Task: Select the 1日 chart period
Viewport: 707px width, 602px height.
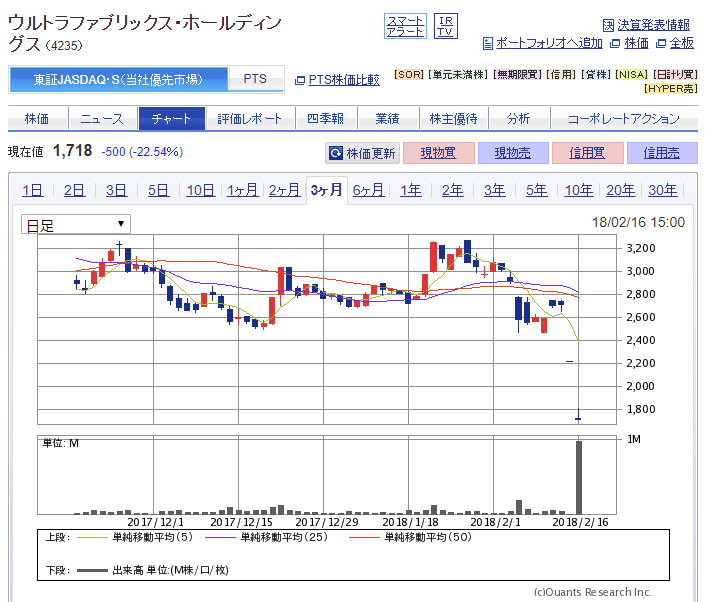Action: click(33, 190)
